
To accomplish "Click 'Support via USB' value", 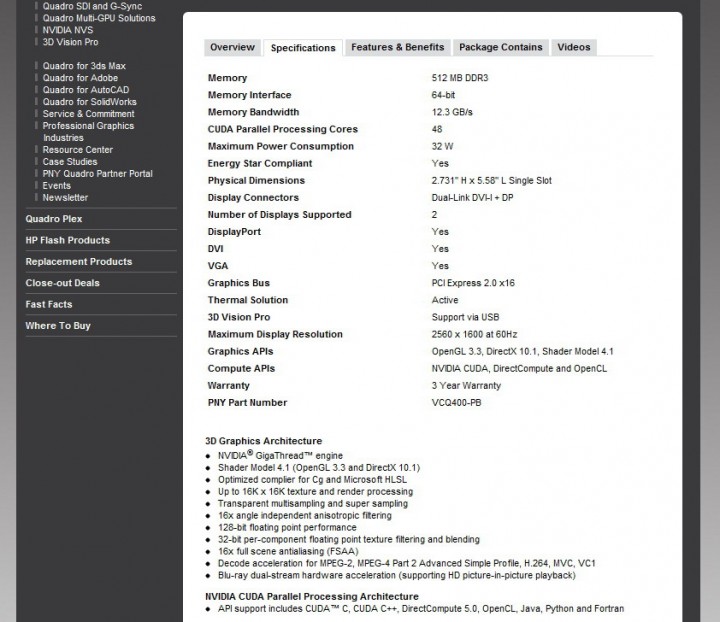I will [465, 317].
